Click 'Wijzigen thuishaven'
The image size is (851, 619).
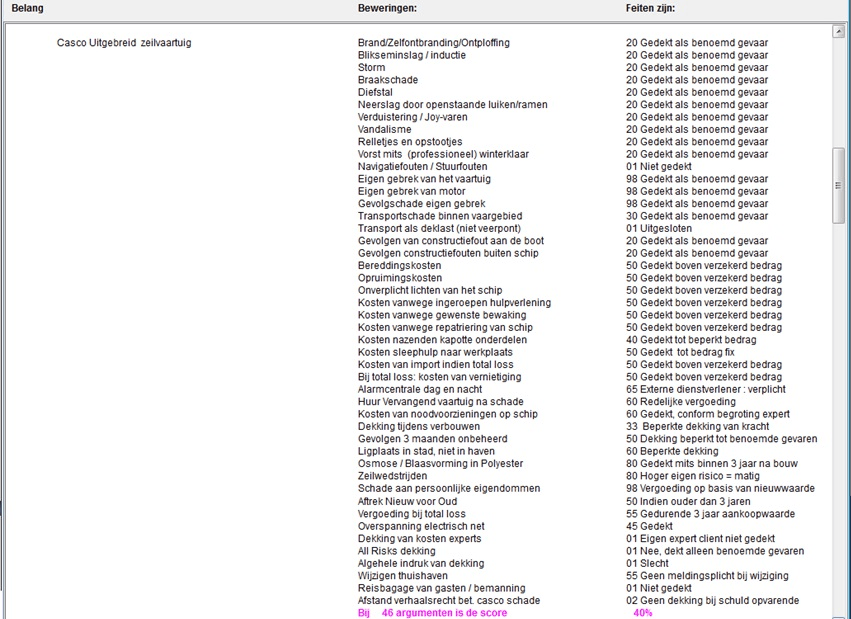click(x=403, y=576)
